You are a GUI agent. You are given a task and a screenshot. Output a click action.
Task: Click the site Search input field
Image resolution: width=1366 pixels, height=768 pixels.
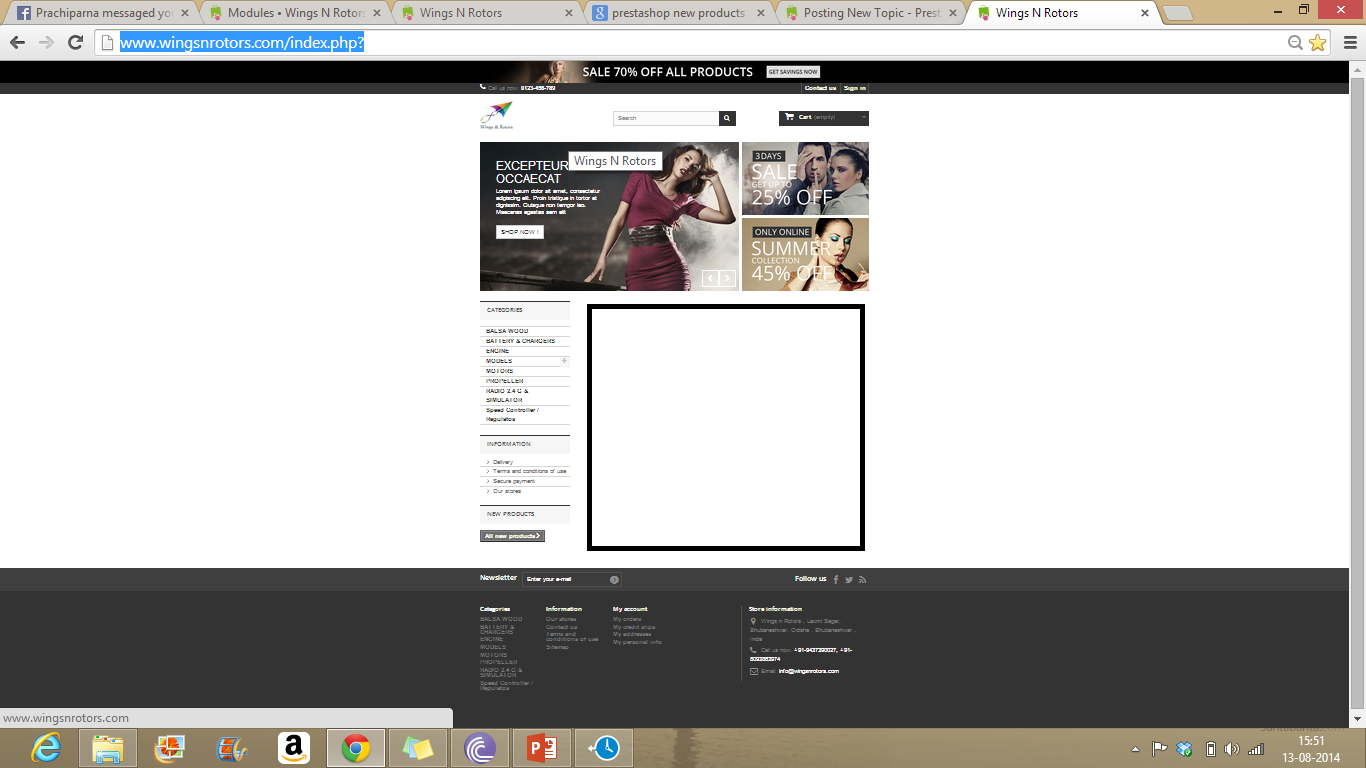[666, 118]
